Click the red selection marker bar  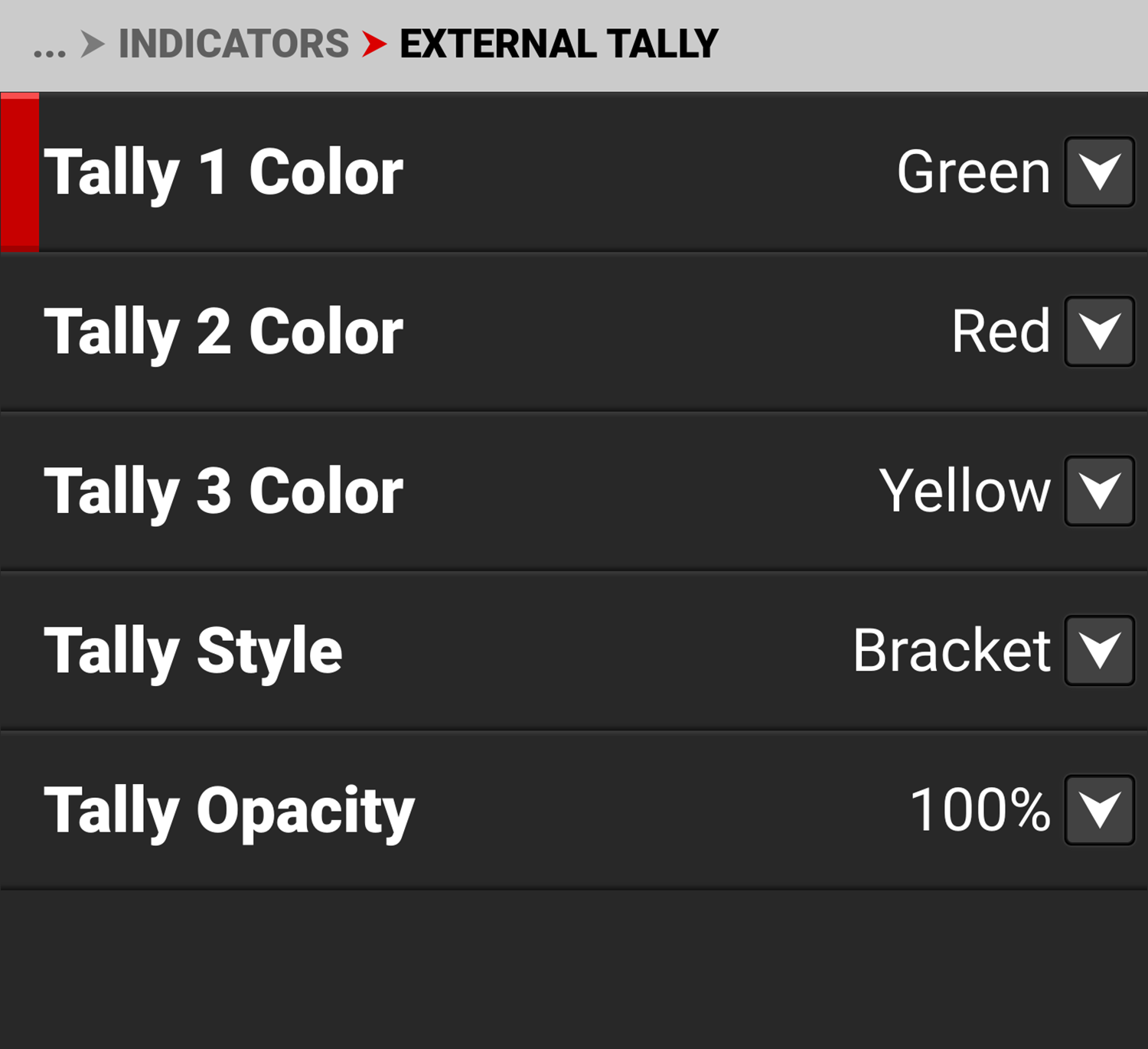coord(20,172)
